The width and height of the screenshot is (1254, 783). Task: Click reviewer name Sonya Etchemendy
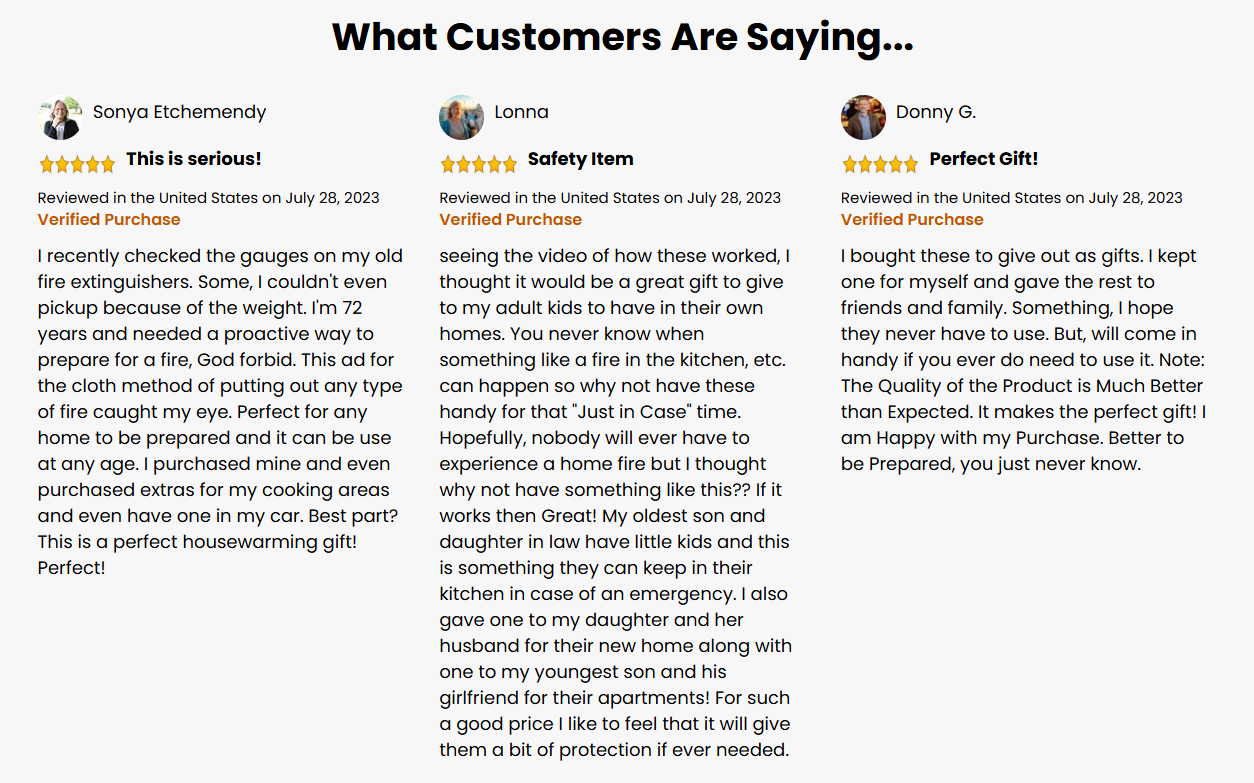[180, 112]
